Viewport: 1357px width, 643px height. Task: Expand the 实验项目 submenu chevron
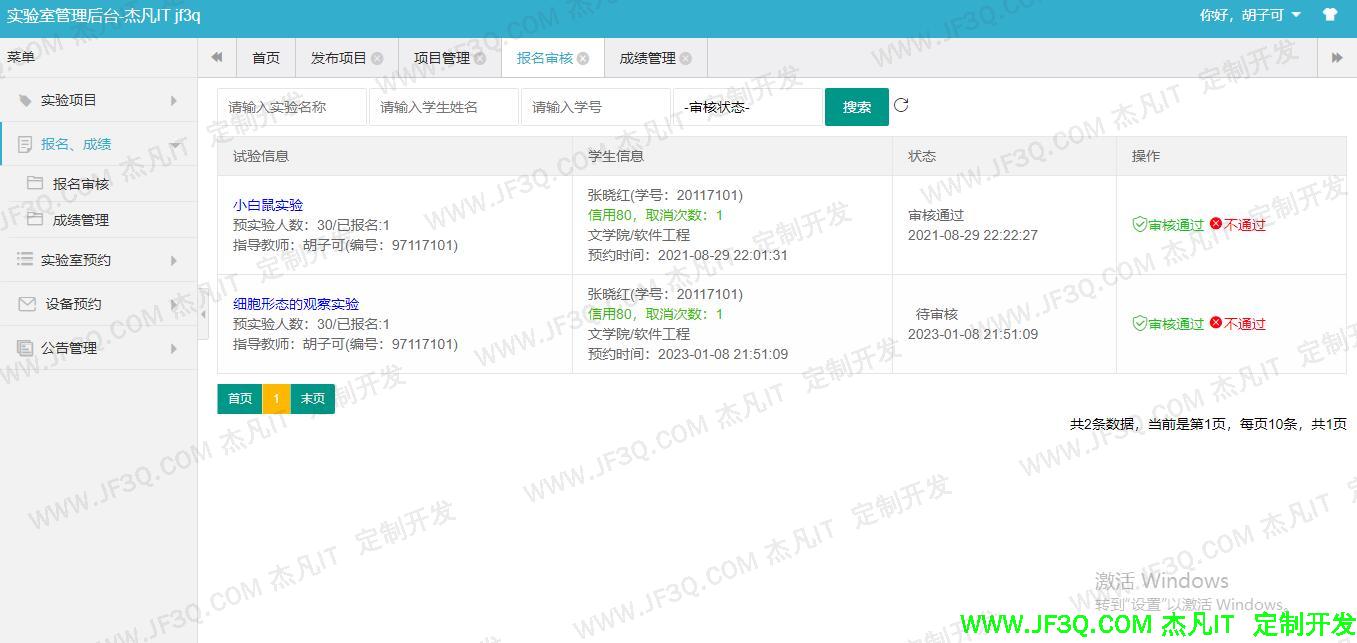pos(171,99)
